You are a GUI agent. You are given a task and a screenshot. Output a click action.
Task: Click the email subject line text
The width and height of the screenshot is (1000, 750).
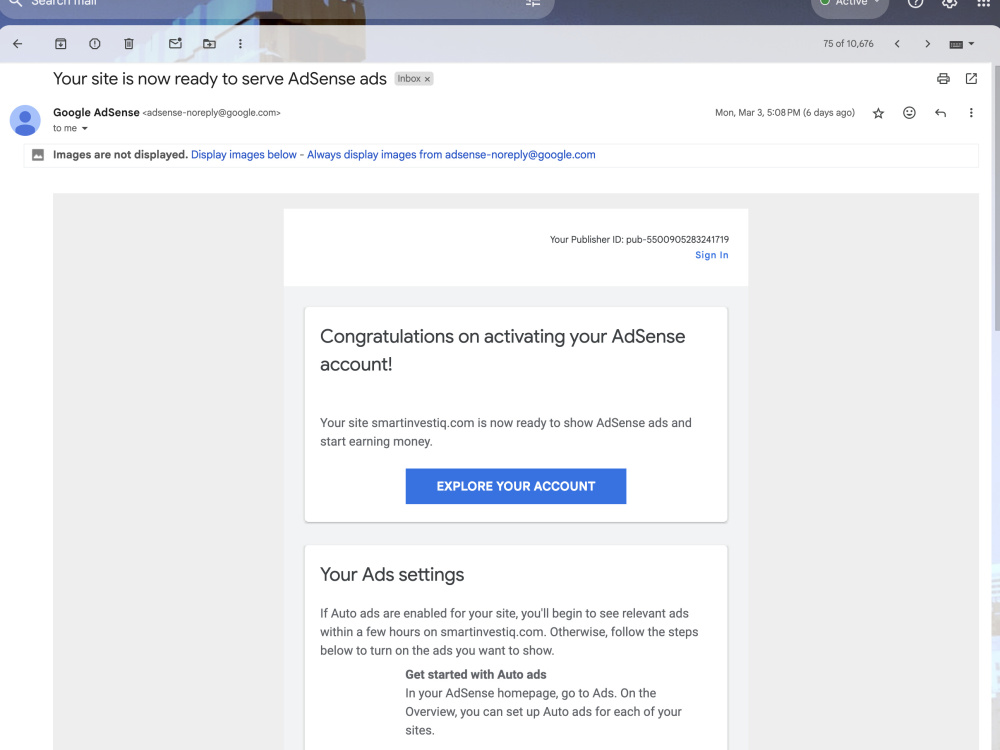tap(219, 79)
